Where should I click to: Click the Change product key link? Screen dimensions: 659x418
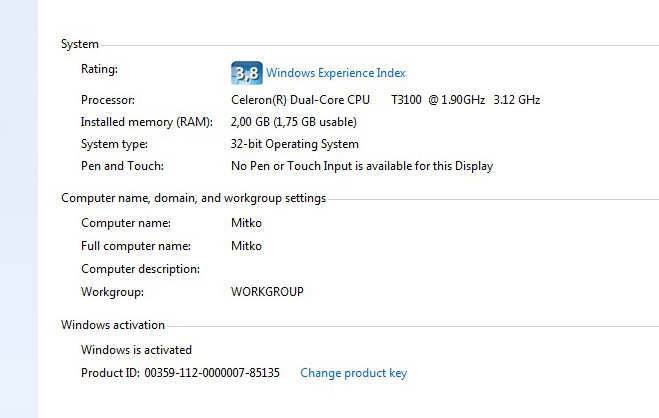coord(353,373)
